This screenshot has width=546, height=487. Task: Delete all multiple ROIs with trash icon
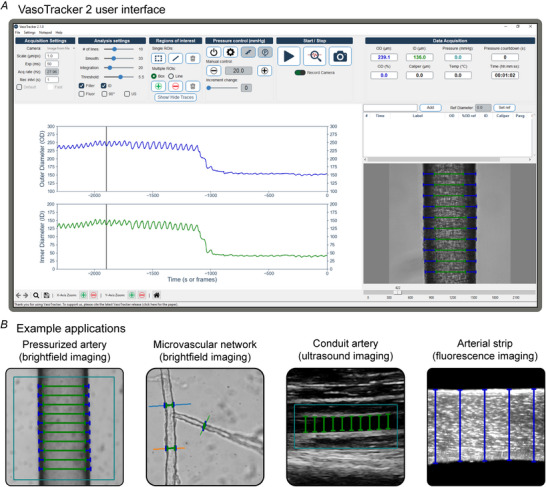tap(193, 86)
